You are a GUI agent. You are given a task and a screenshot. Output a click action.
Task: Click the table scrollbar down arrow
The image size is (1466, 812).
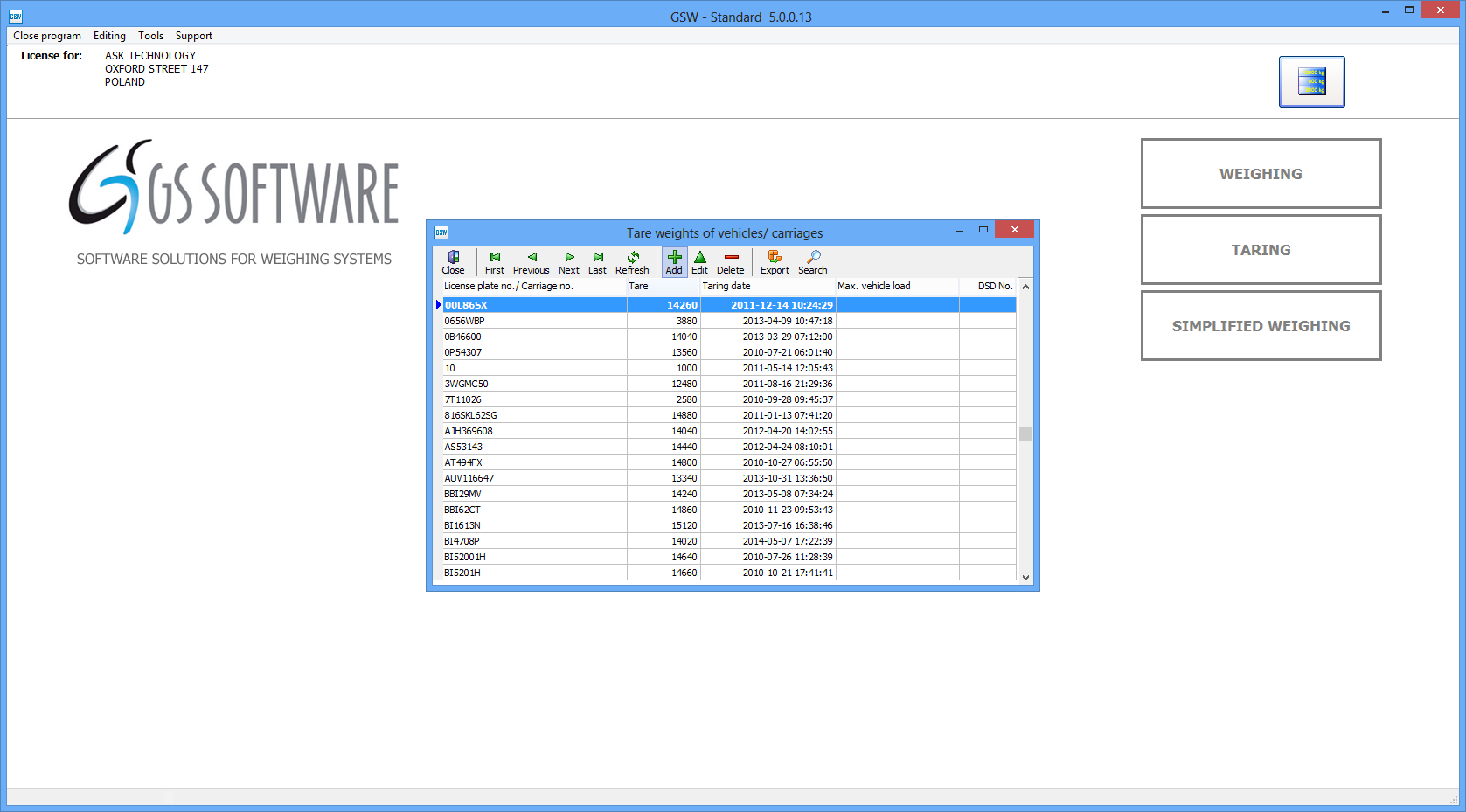[x=1026, y=578]
